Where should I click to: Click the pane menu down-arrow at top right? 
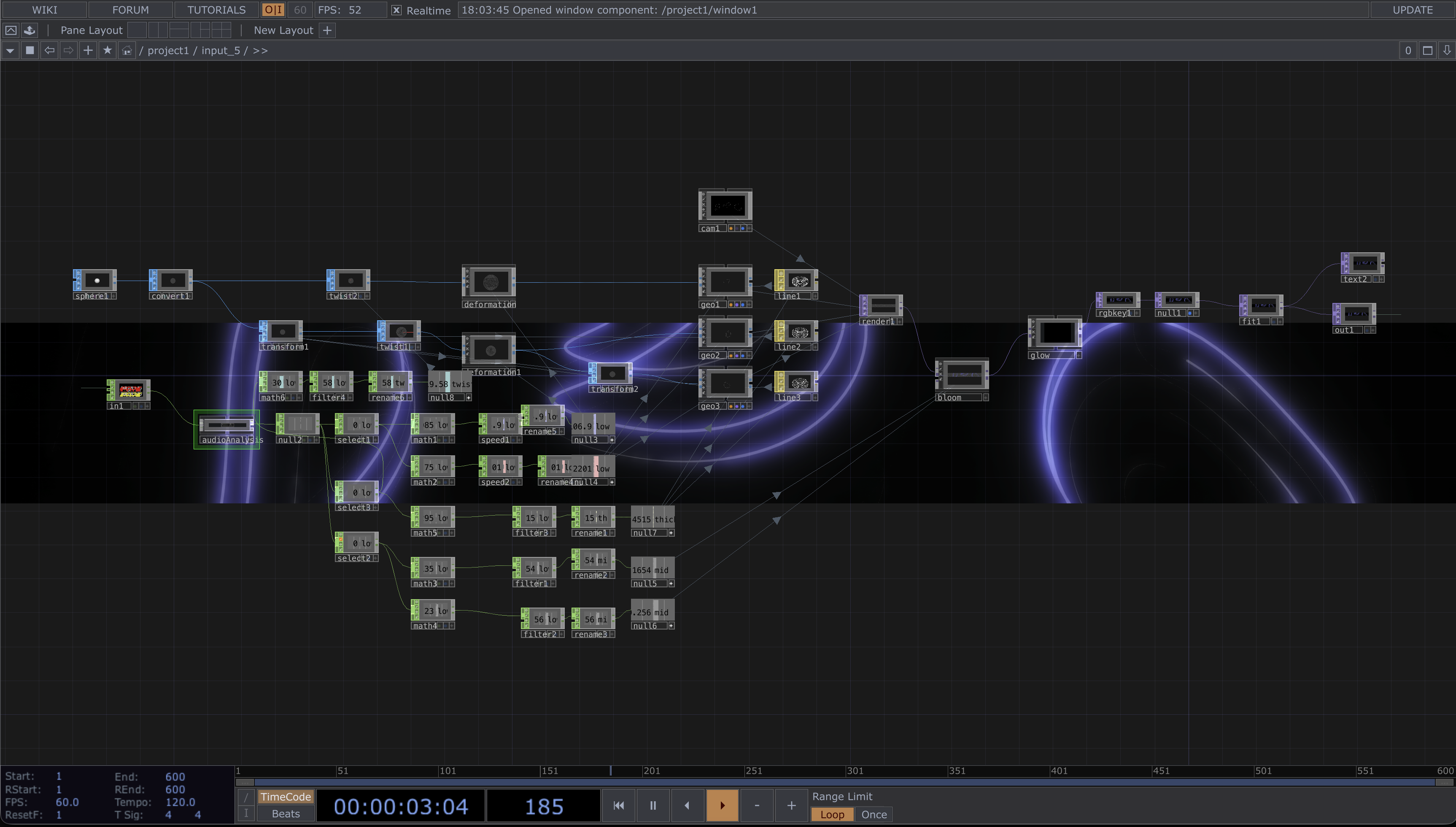(1446, 51)
